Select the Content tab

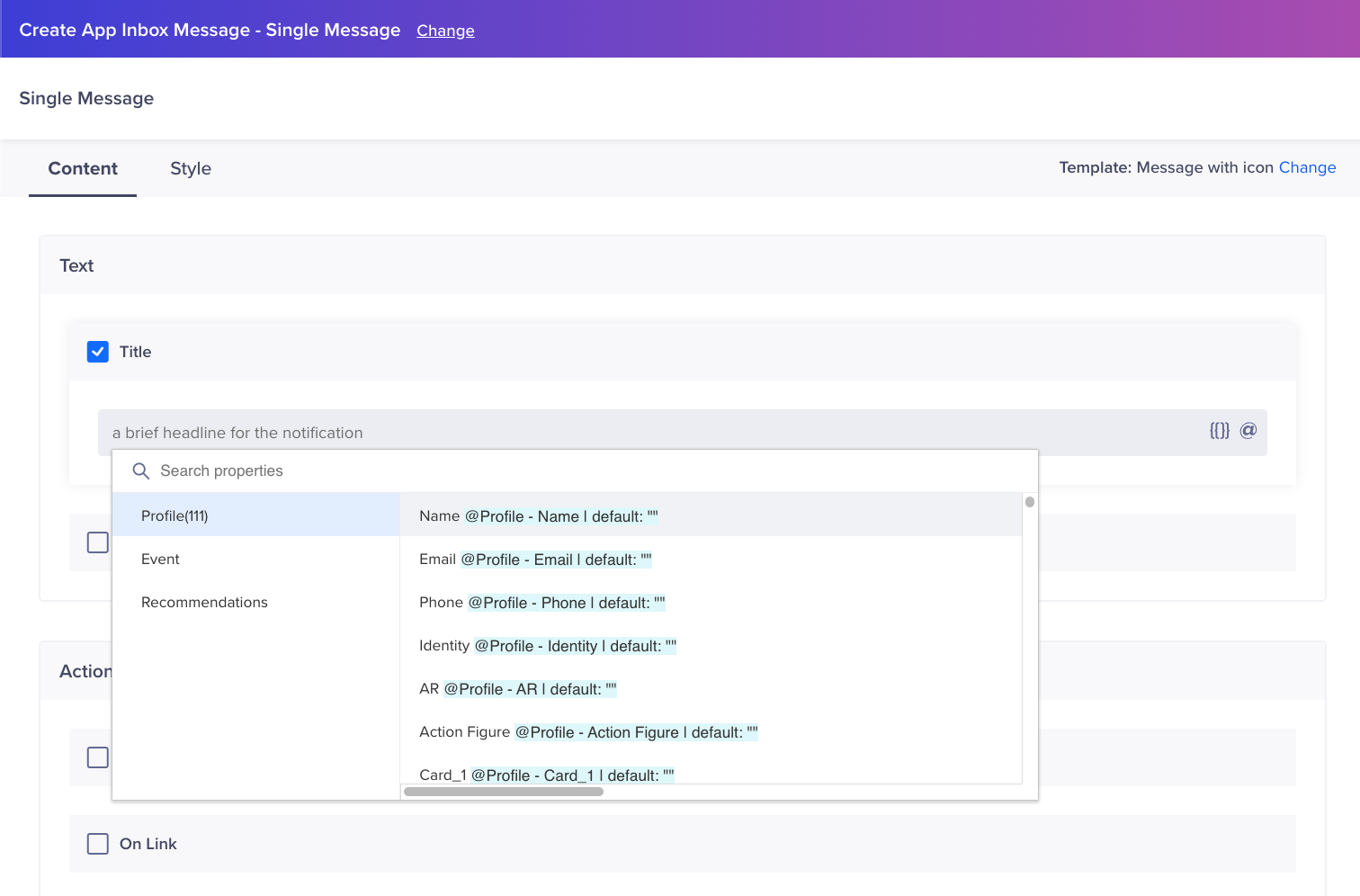tap(83, 168)
